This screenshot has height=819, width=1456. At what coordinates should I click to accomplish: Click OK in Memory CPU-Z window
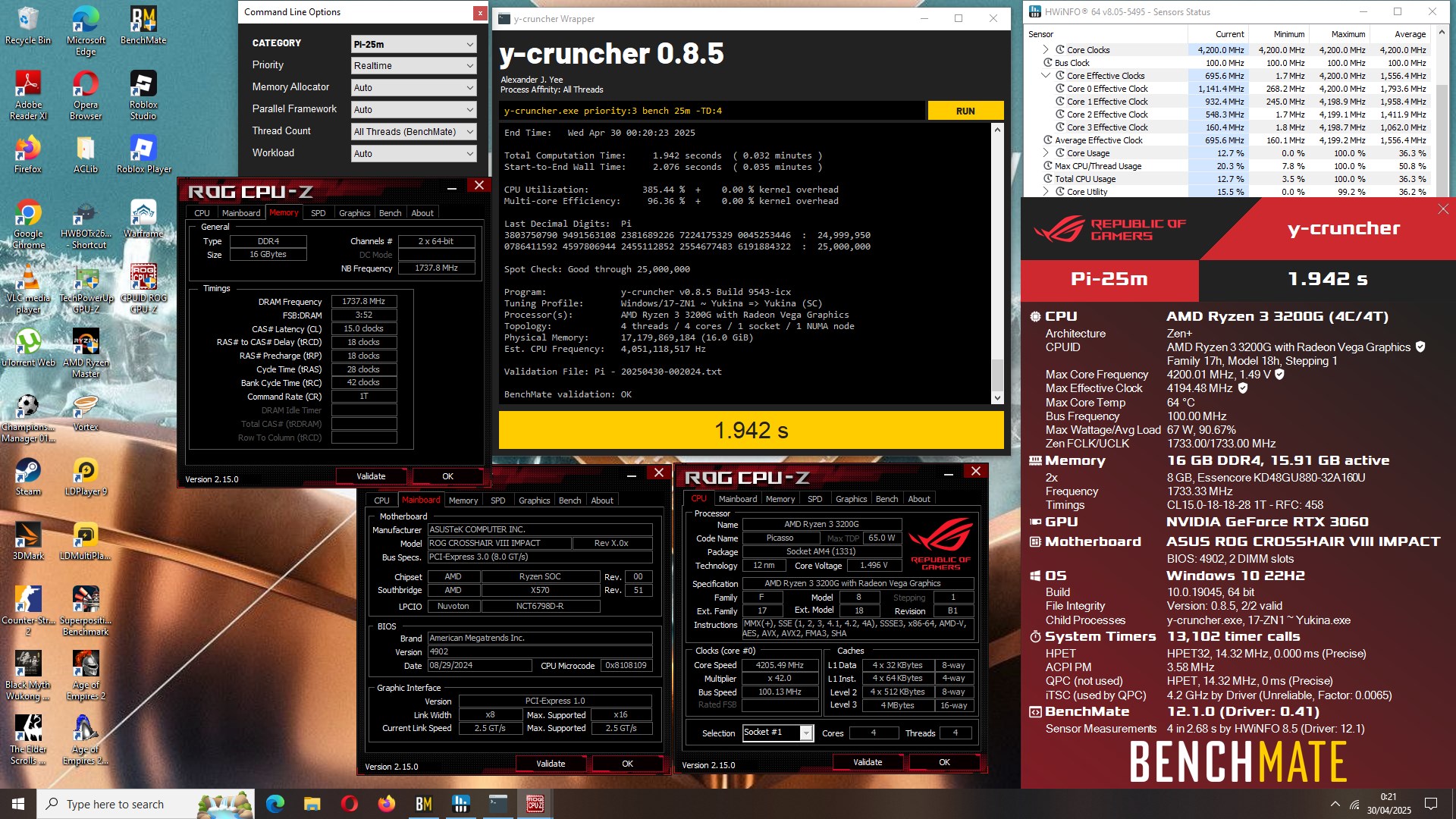tap(448, 476)
